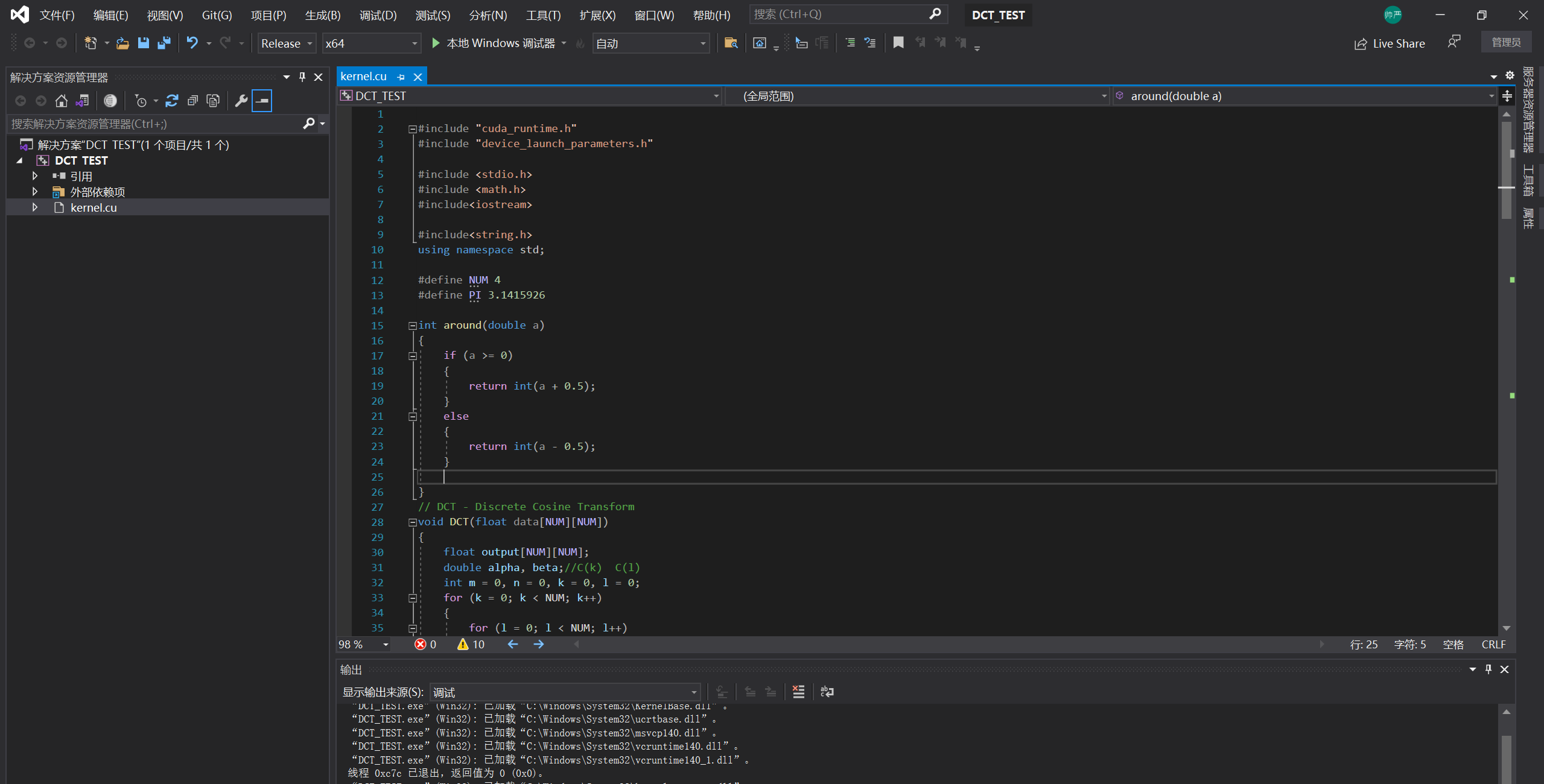Toggle pin on kernel.cu tab
This screenshot has height=784, width=1544.
coord(401,77)
